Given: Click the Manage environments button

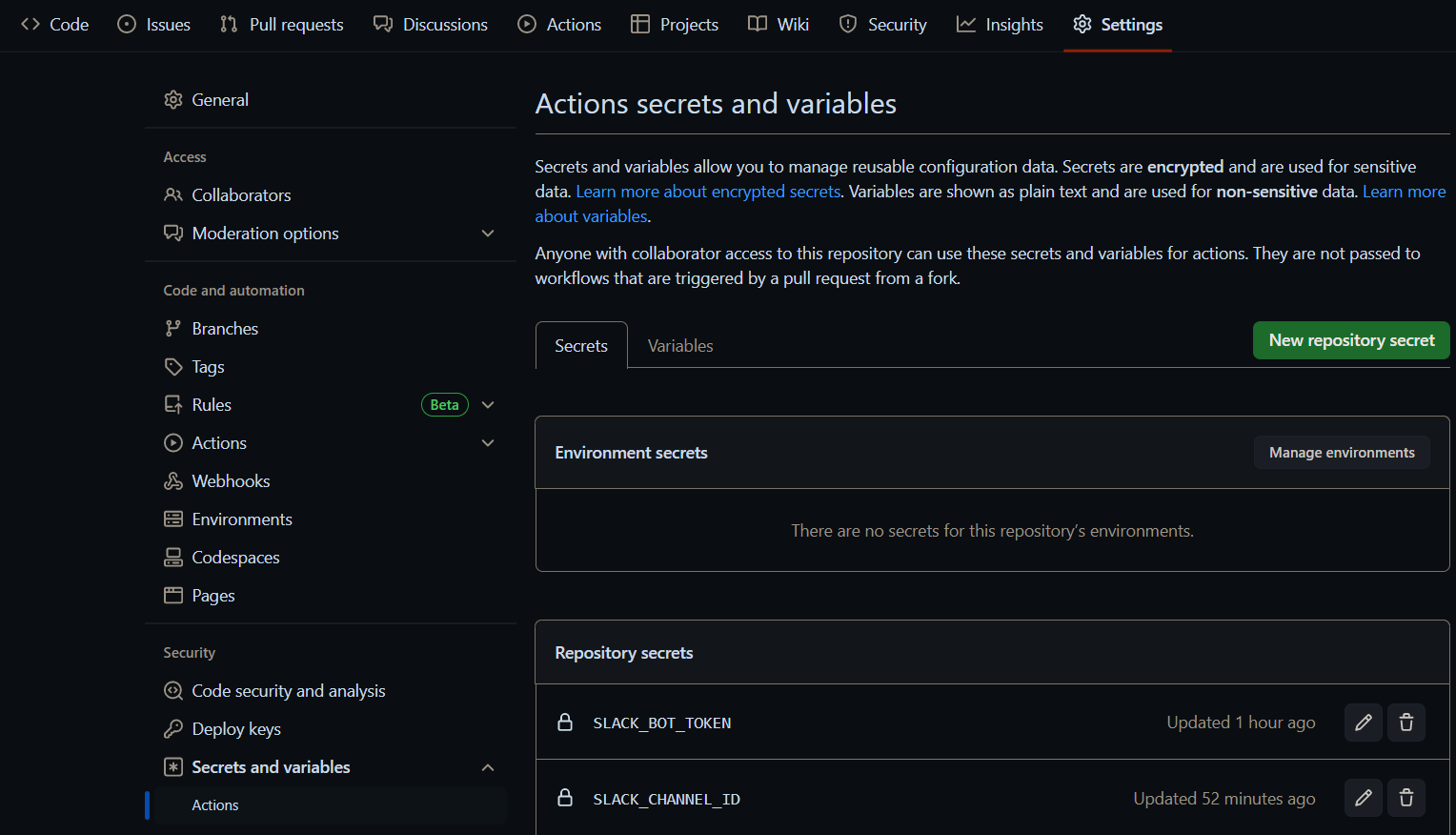Looking at the screenshot, I should click(x=1342, y=453).
